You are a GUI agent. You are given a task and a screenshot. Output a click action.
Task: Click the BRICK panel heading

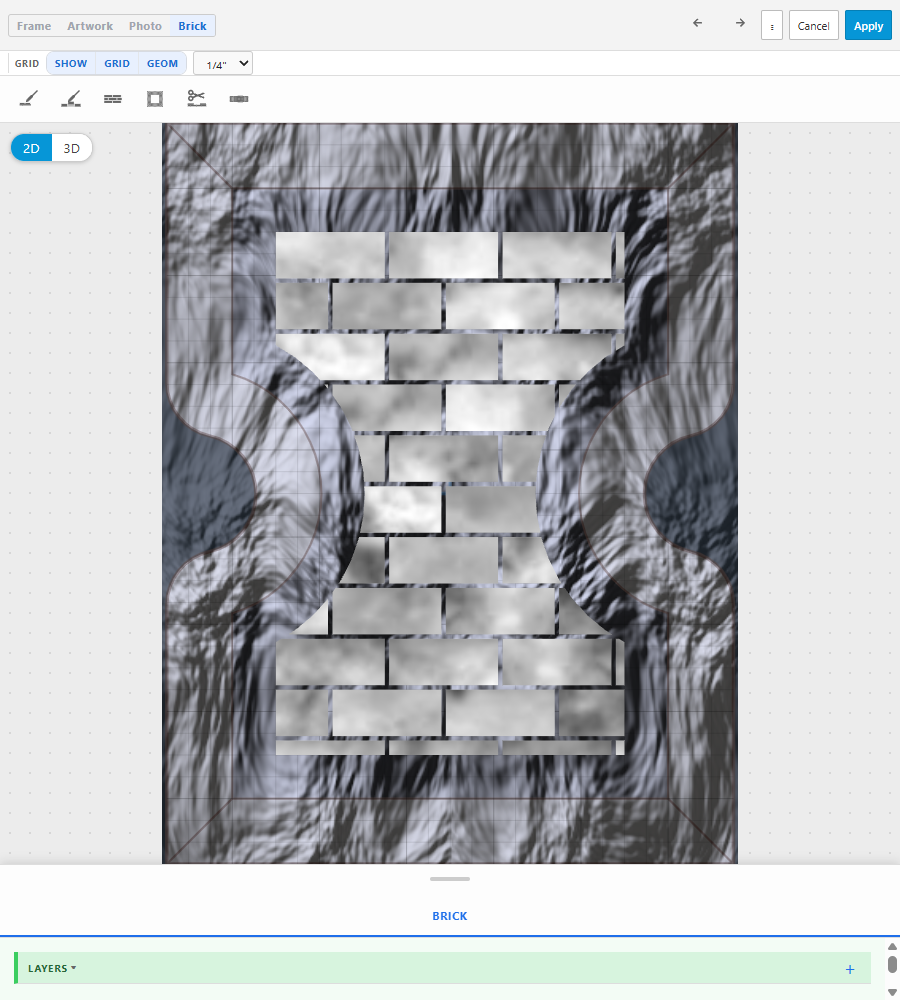[450, 916]
